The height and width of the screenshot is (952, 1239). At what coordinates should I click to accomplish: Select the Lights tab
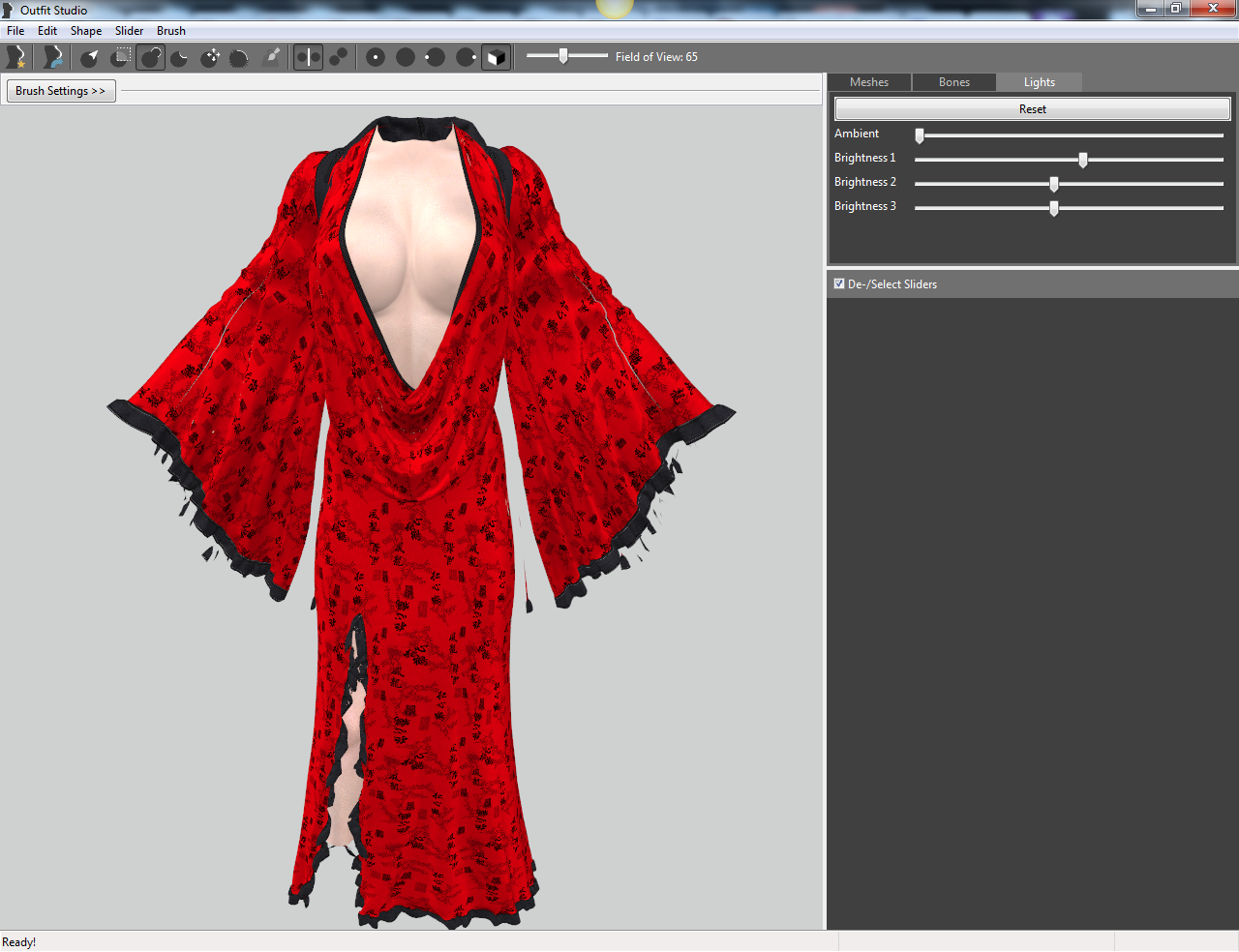pyautogui.click(x=1040, y=82)
